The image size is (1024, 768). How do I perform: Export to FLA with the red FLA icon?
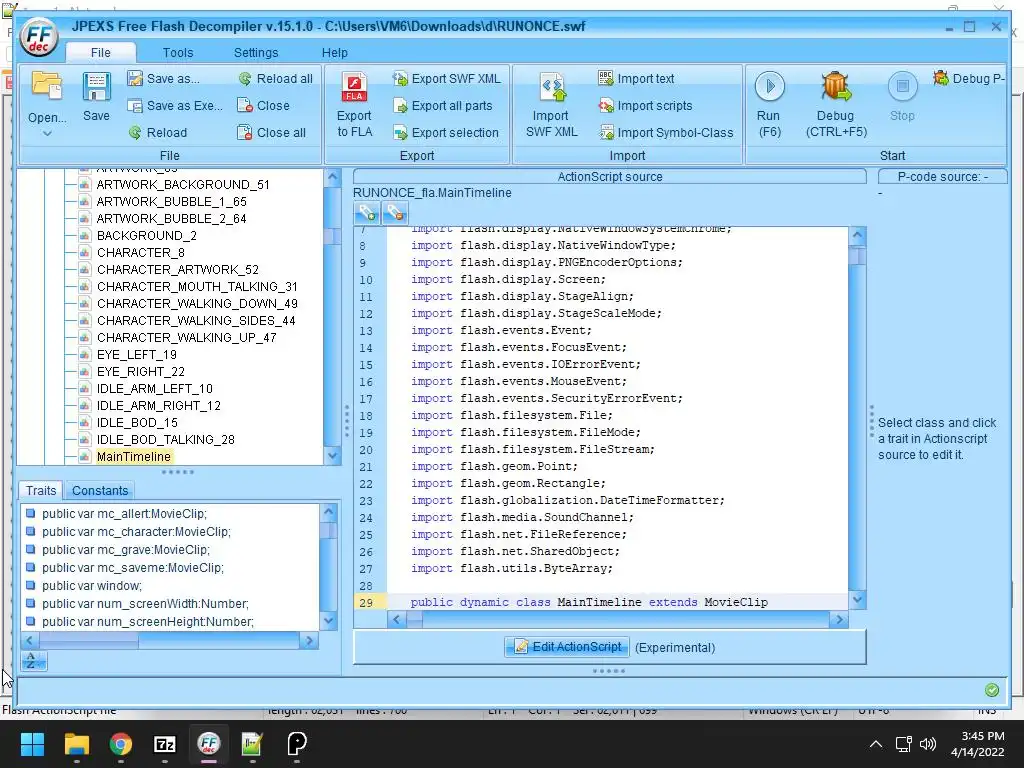coord(355,88)
